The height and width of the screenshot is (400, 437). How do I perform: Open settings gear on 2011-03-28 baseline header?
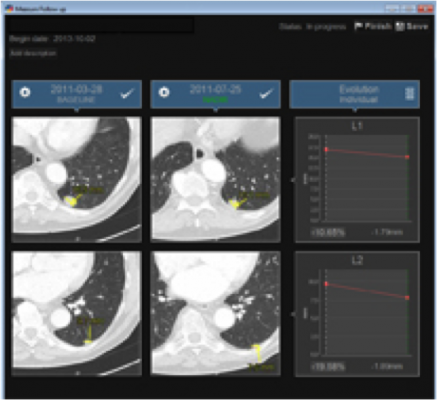point(25,92)
